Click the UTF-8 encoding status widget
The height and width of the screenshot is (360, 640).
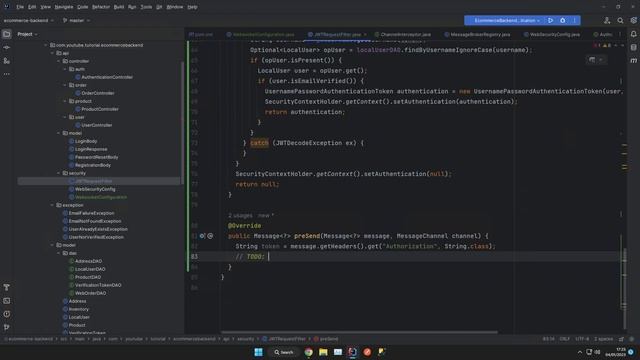(x=582, y=339)
